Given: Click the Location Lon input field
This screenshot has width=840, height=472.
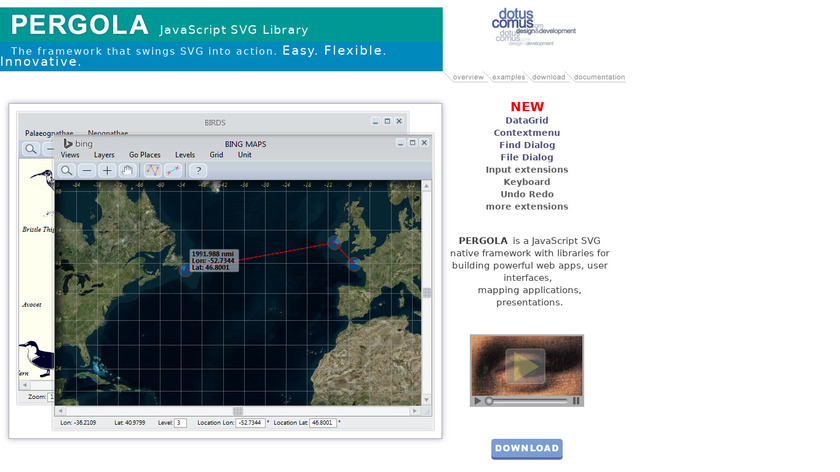Looking at the screenshot, I should click(251, 423).
